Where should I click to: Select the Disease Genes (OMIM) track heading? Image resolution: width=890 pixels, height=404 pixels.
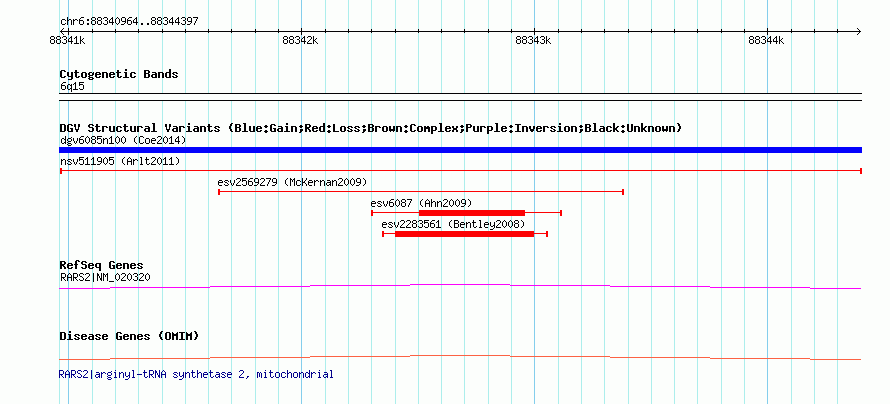click(x=129, y=336)
